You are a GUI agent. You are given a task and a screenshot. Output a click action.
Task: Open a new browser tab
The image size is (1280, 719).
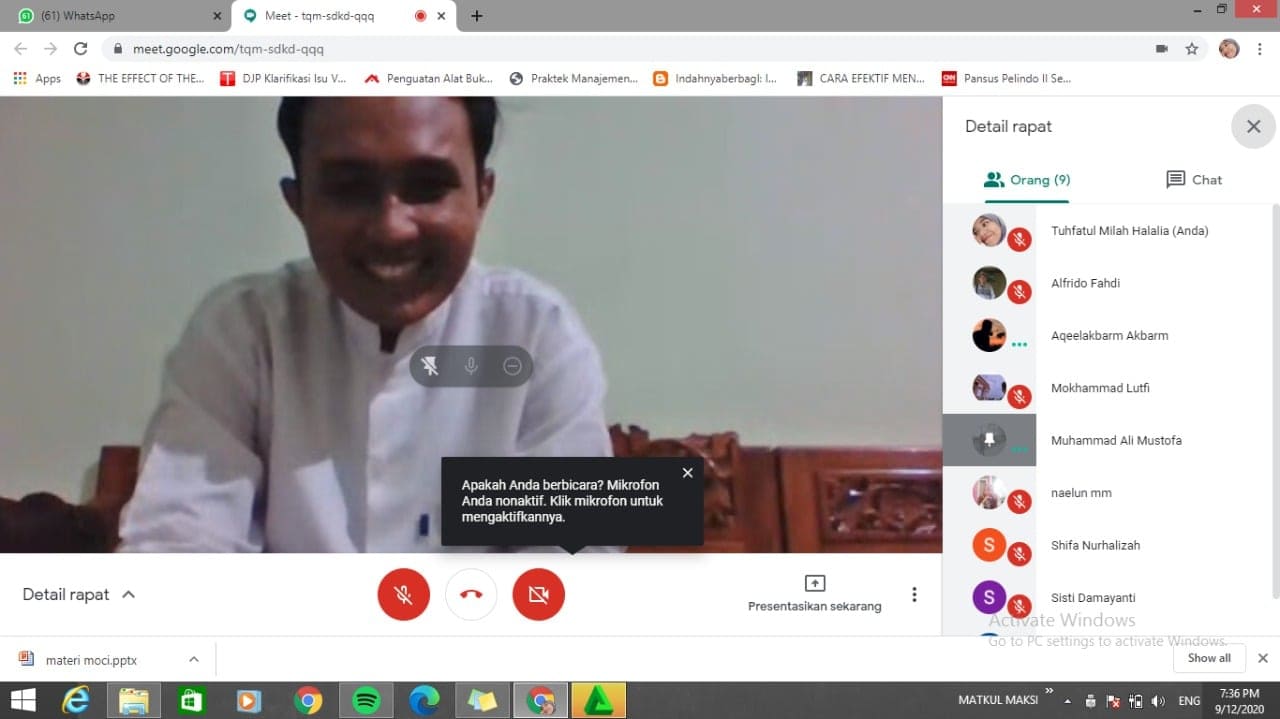(477, 16)
